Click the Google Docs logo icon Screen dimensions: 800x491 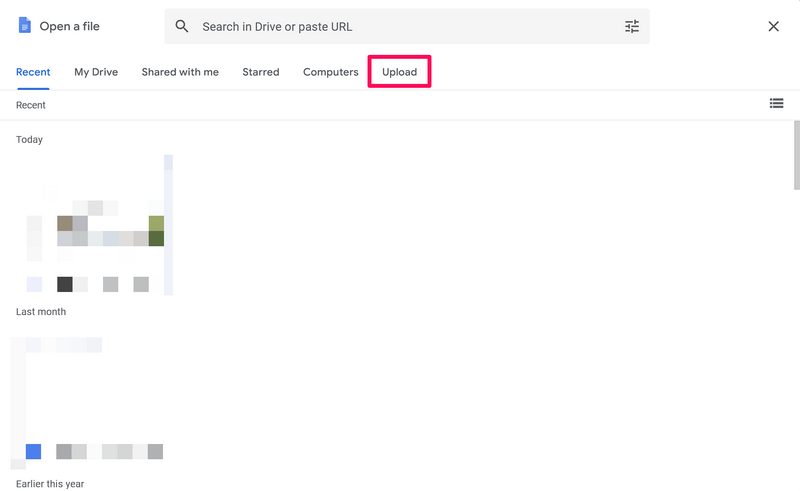click(25, 26)
